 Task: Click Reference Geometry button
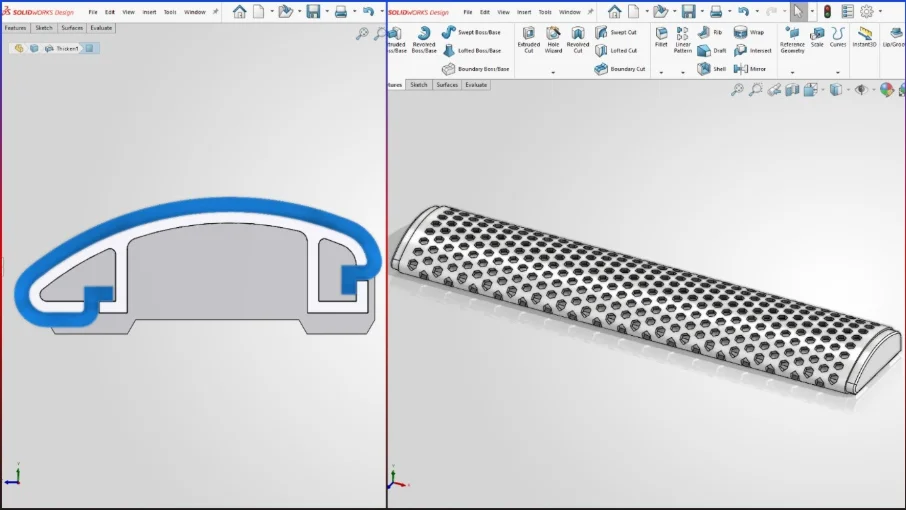pyautogui.click(x=792, y=40)
